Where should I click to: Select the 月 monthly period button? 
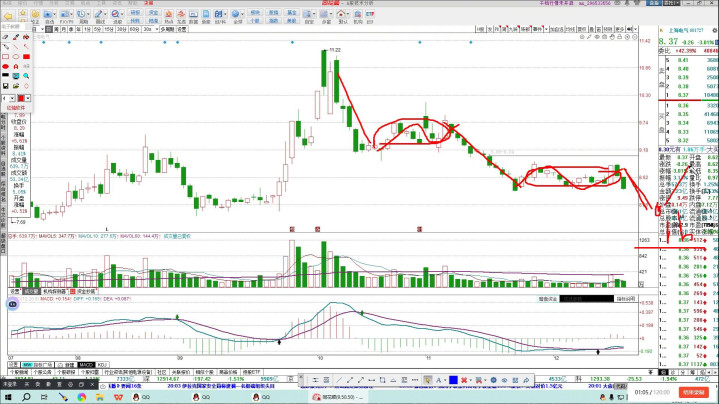64,29
